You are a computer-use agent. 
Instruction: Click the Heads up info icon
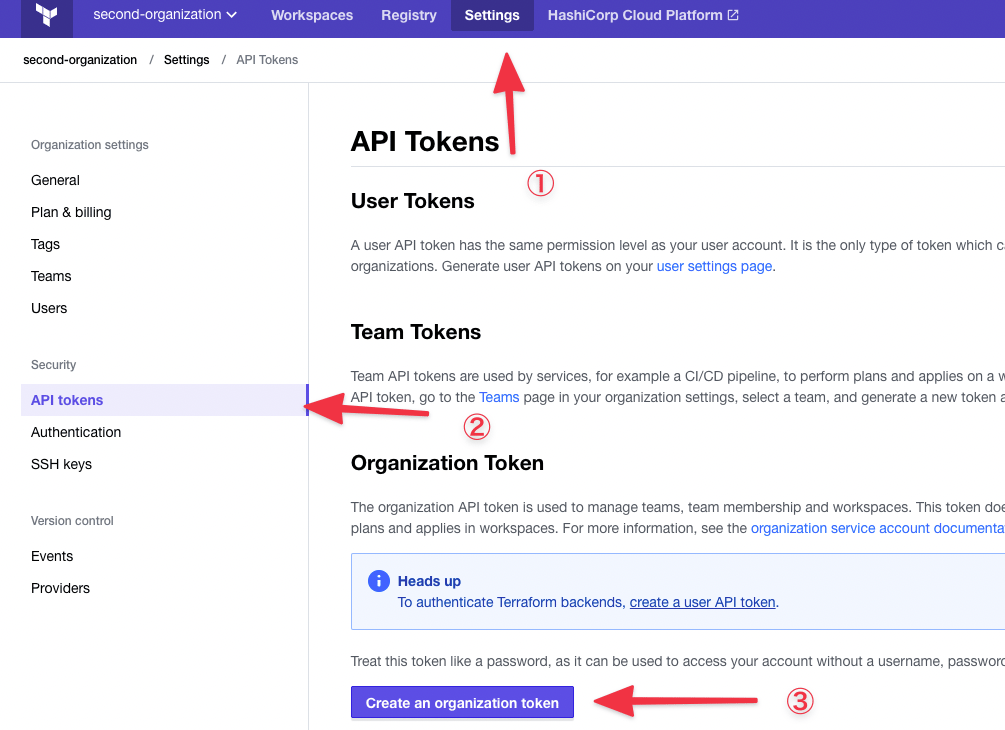[379, 581]
